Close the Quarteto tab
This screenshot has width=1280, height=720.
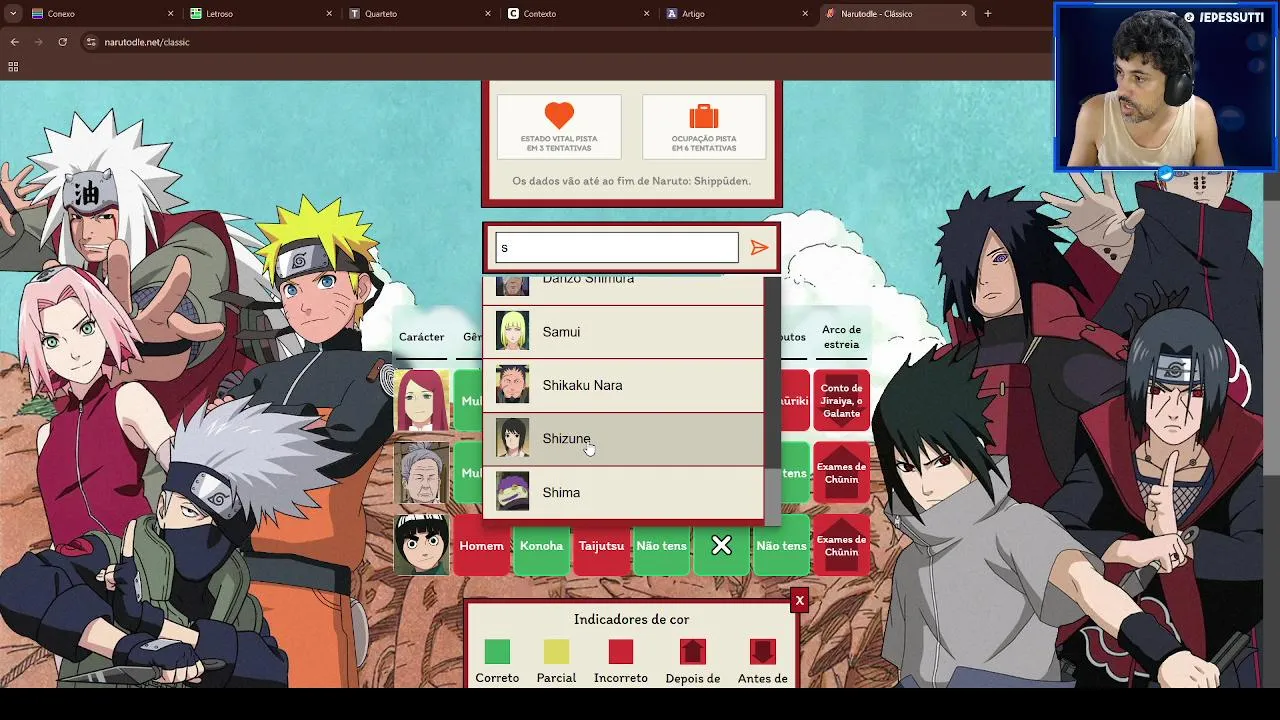coord(488,14)
